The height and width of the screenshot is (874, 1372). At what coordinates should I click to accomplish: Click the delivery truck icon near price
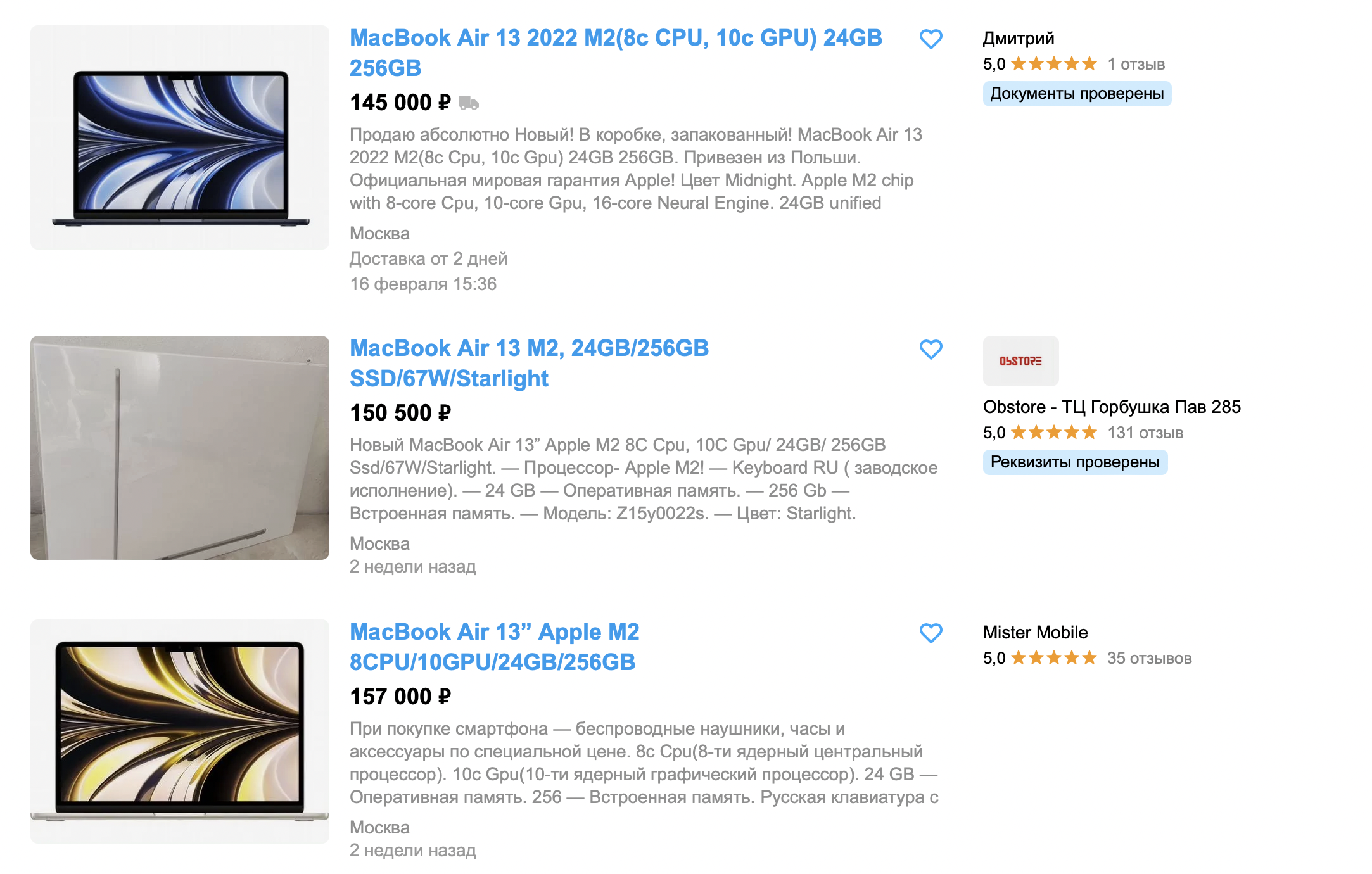469,103
